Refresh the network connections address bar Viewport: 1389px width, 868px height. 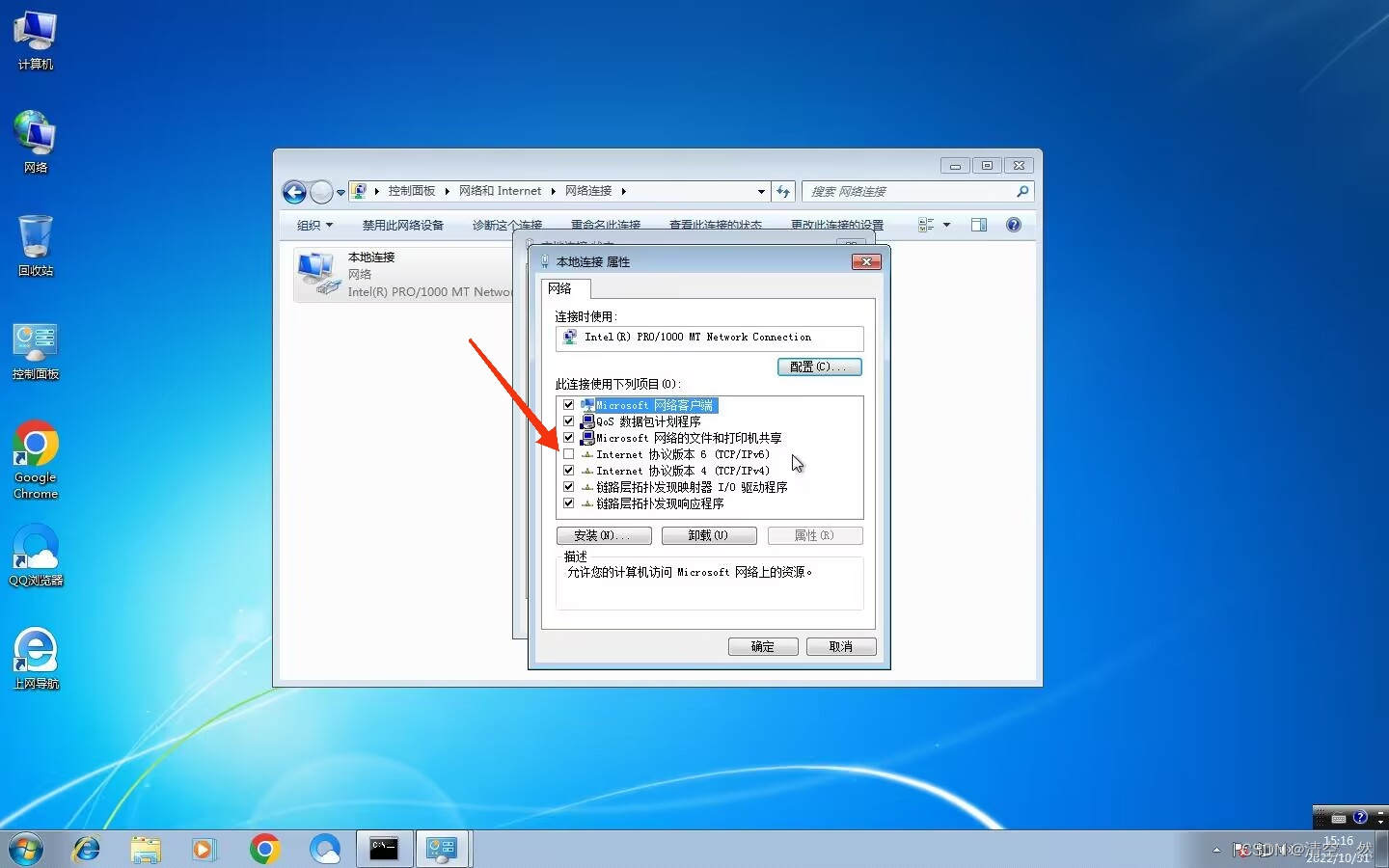[x=783, y=192]
